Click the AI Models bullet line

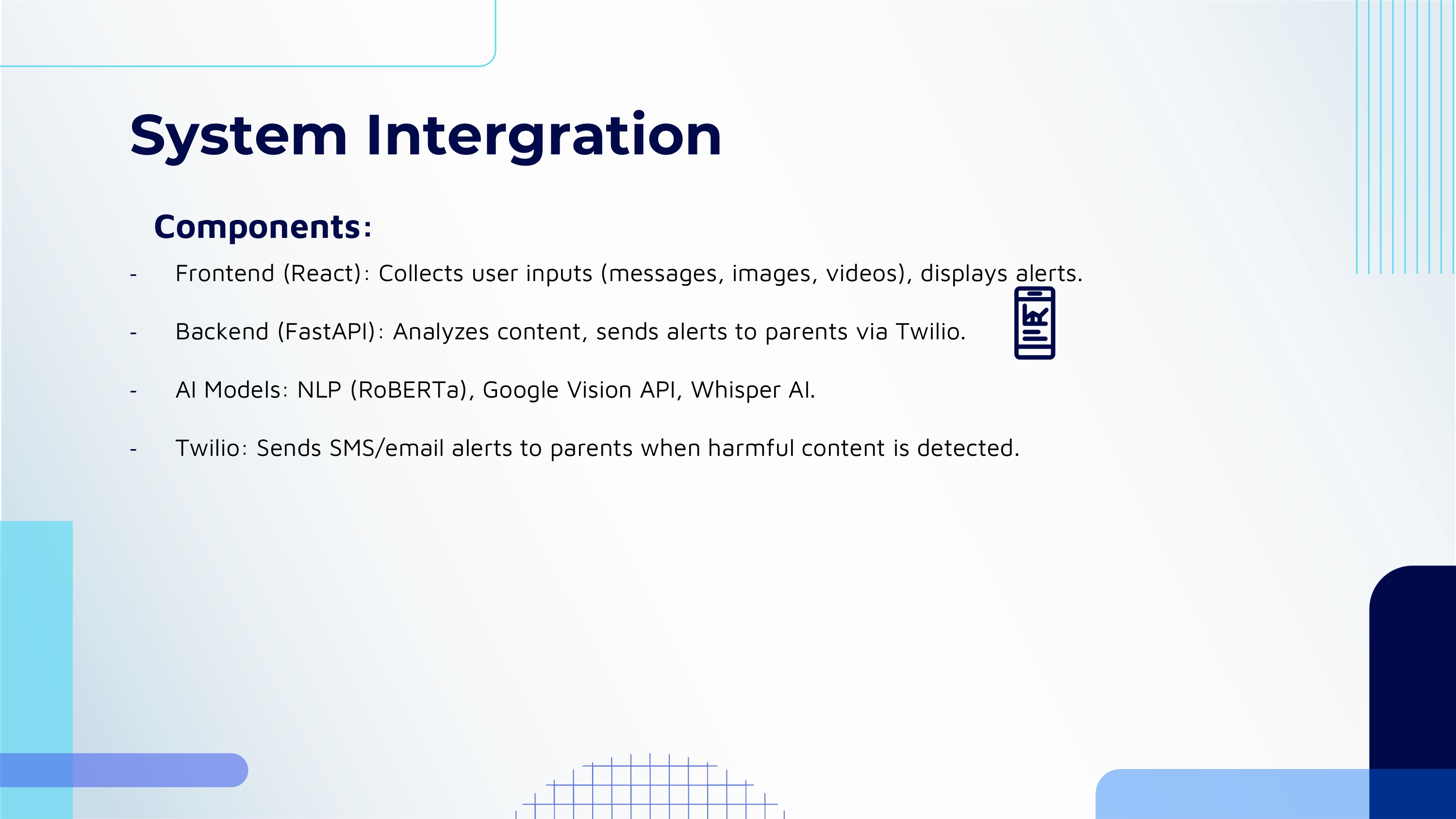click(495, 390)
